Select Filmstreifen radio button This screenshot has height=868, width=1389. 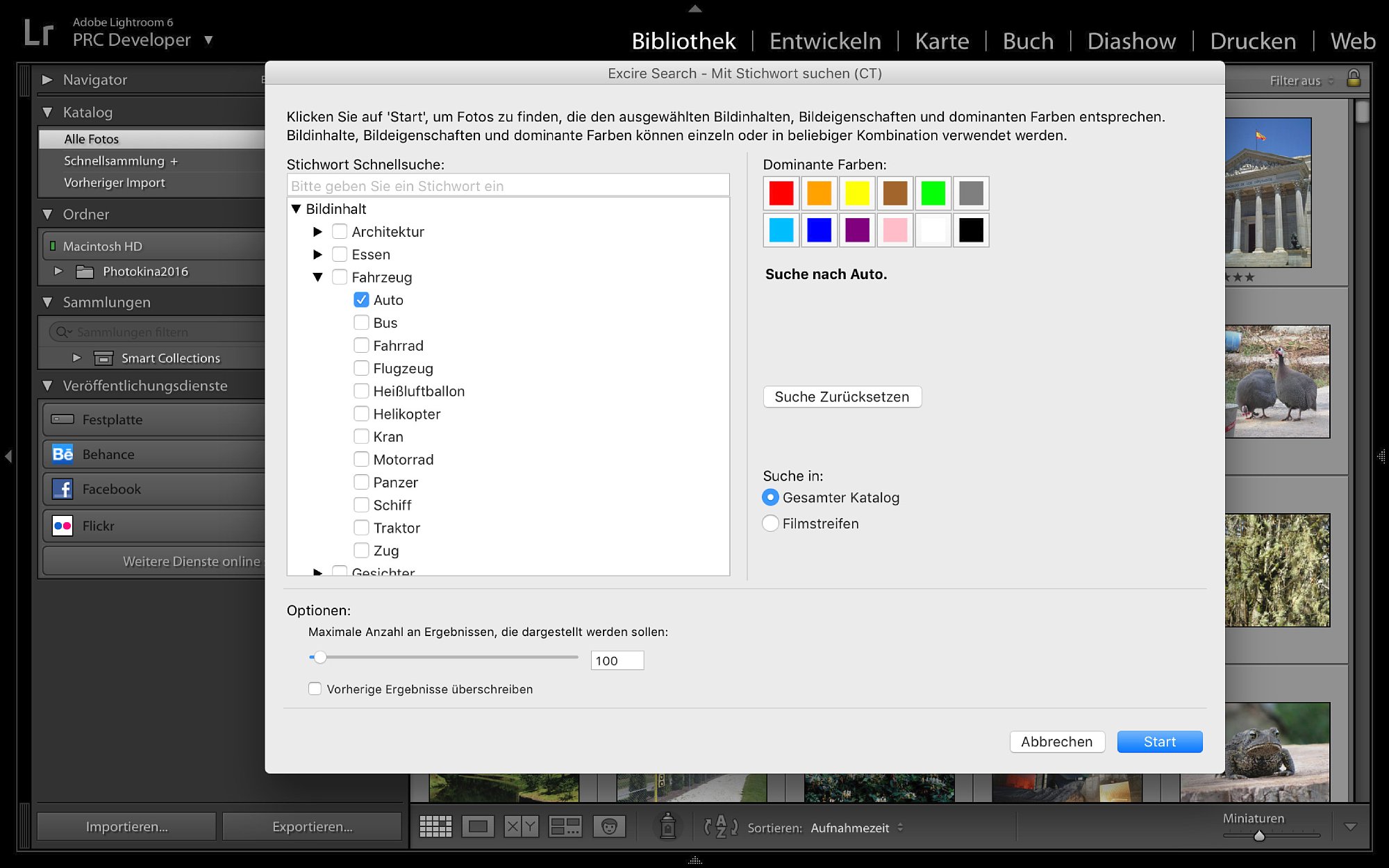click(770, 523)
